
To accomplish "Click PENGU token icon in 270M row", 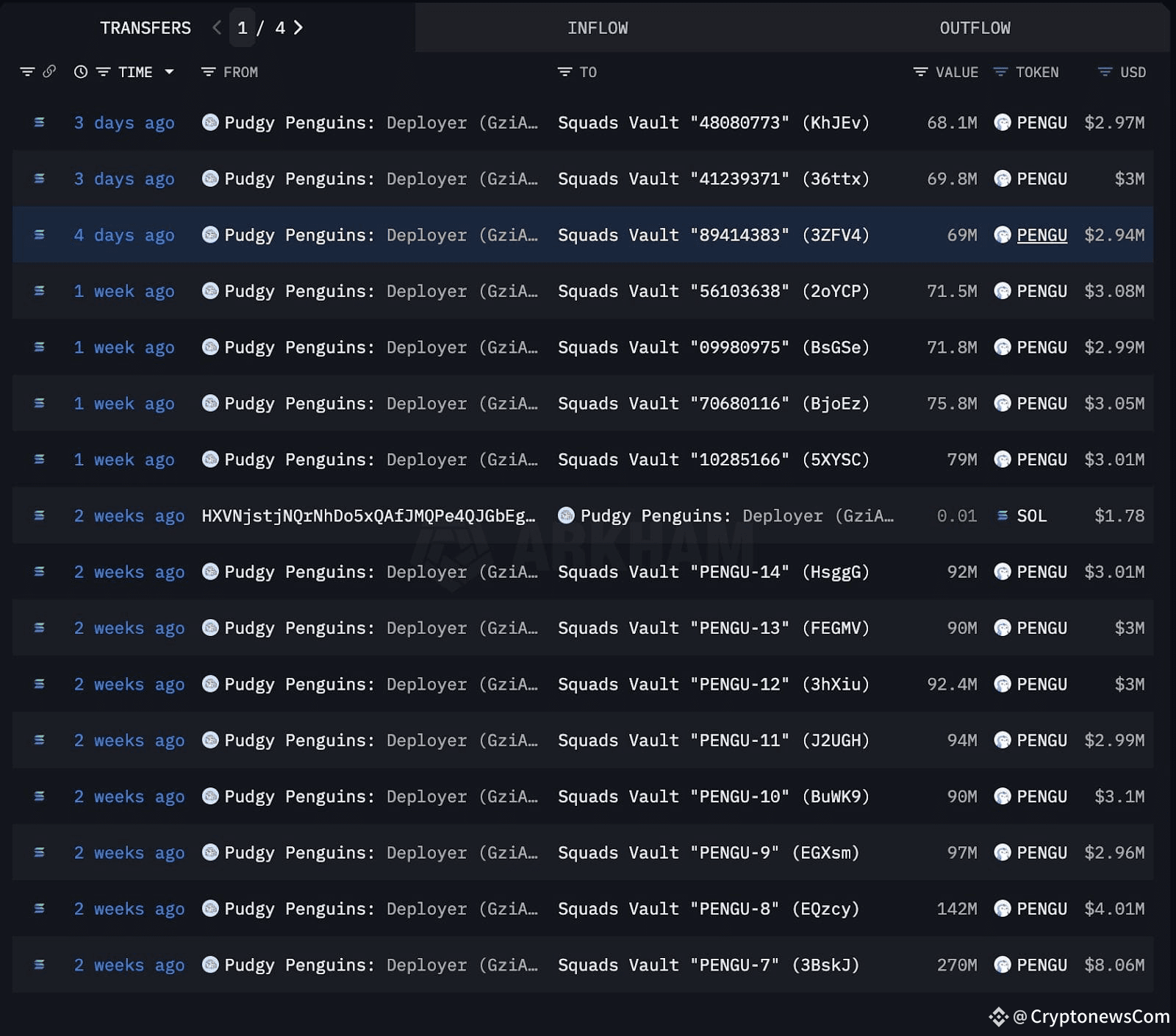I will click(1003, 965).
